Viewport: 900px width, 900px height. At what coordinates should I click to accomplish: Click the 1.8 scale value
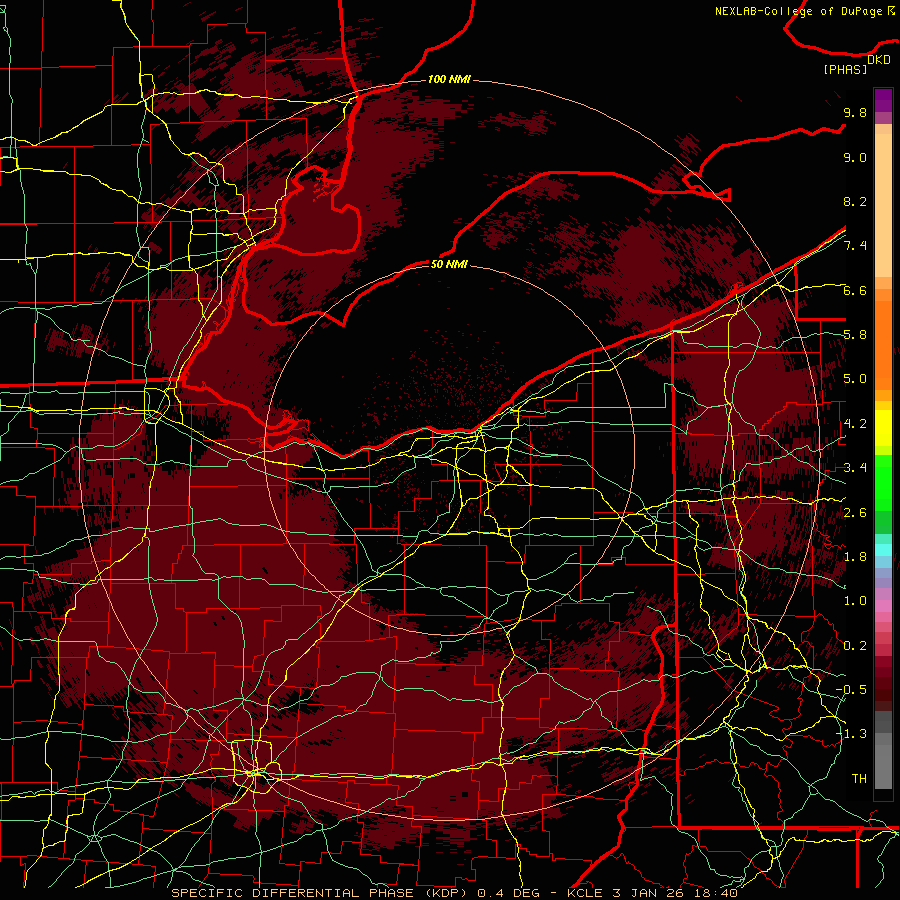[x=855, y=557]
